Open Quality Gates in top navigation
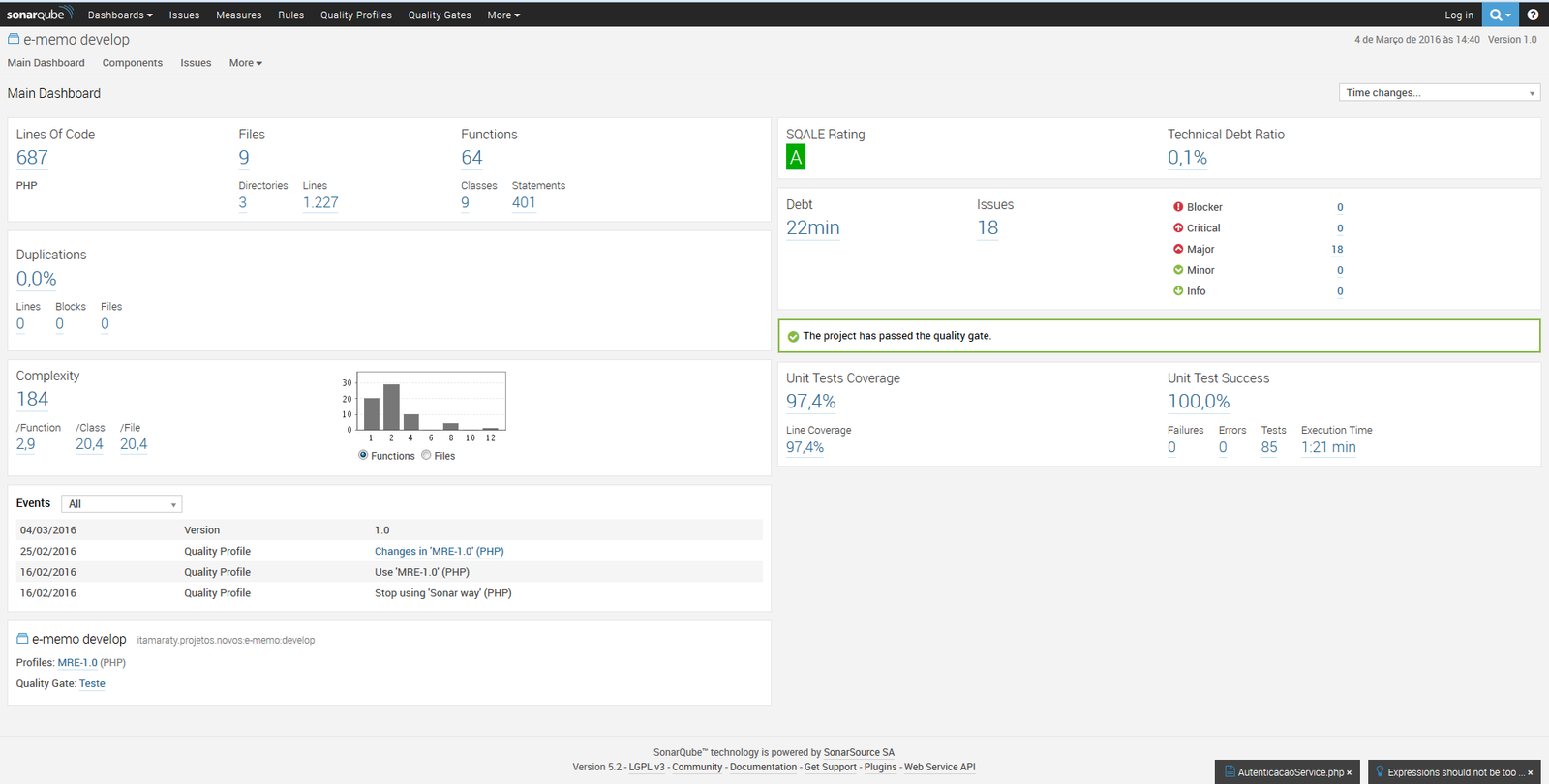The height and width of the screenshot is (784, 1549). pyautogui.click(x=440, y=15)
